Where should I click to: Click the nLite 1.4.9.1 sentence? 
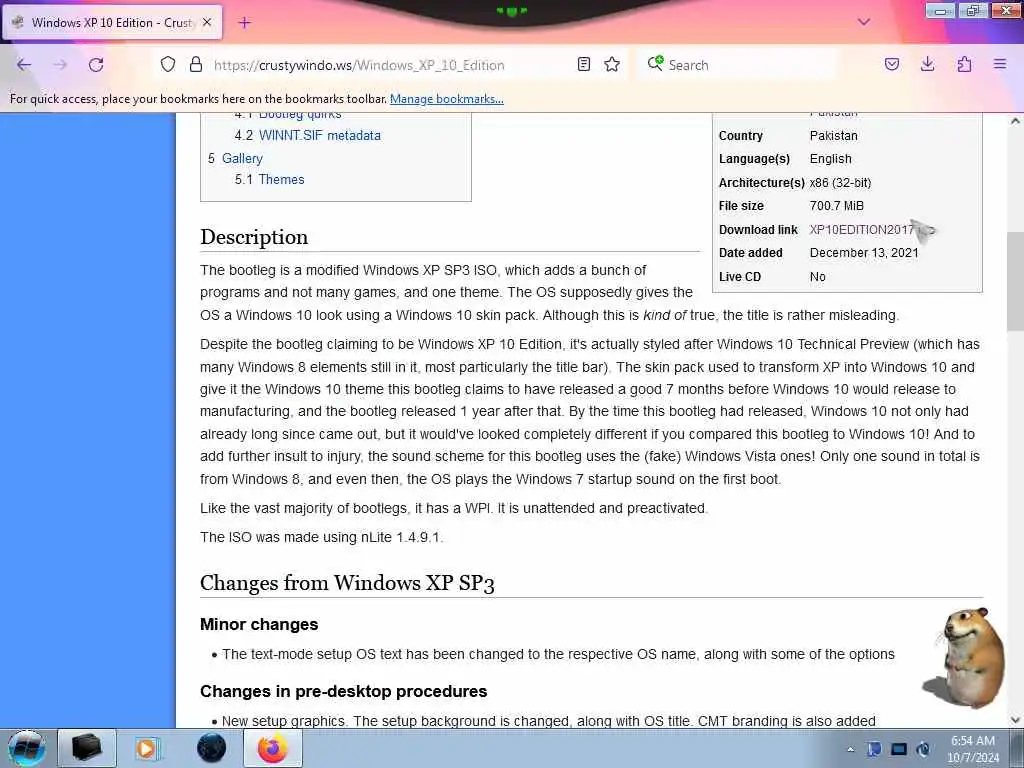pos(321,537)
